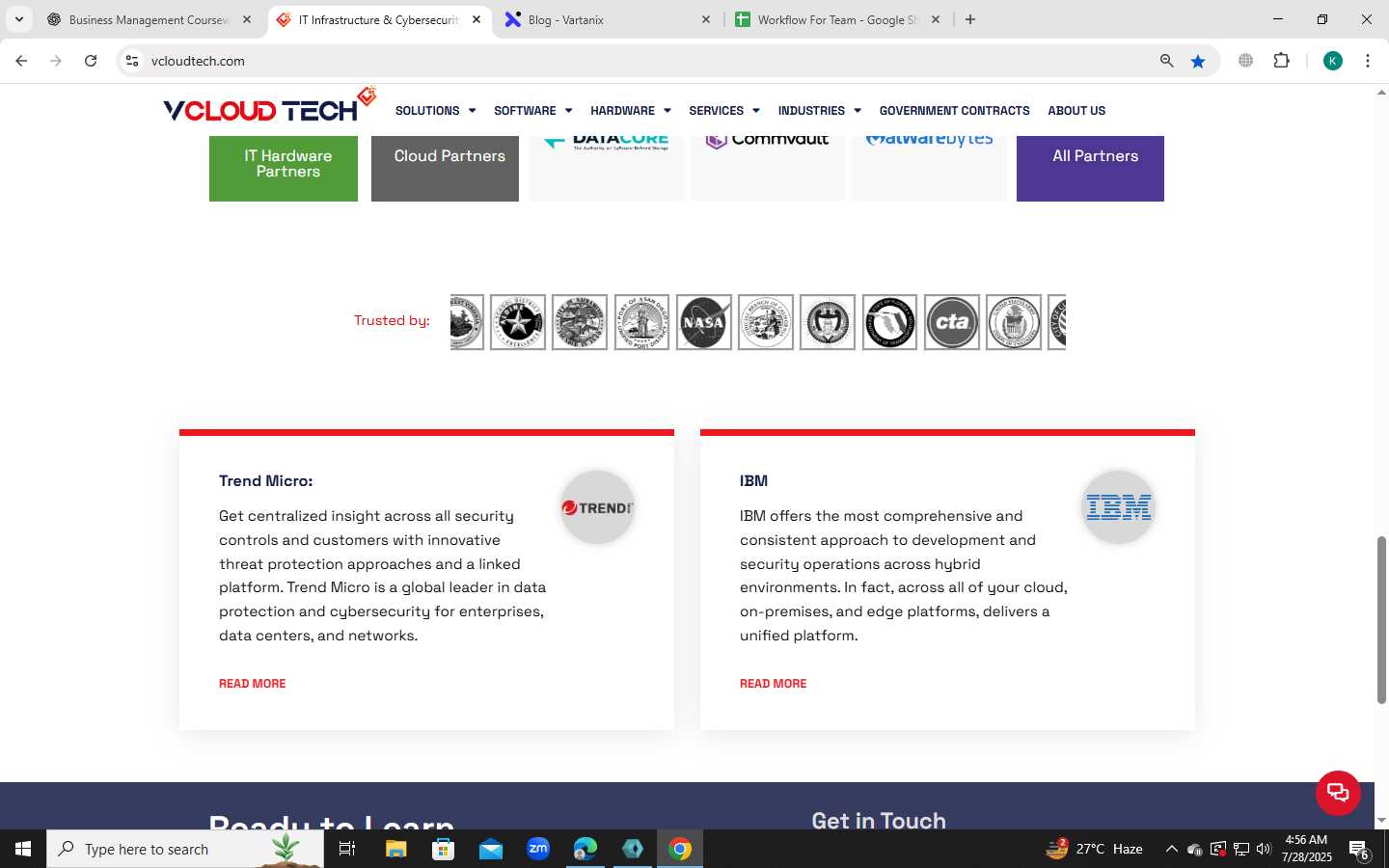Expand the Software menu
This screenshot has width=1389, height=868.
pyautogui.click(x=532, y=111)
